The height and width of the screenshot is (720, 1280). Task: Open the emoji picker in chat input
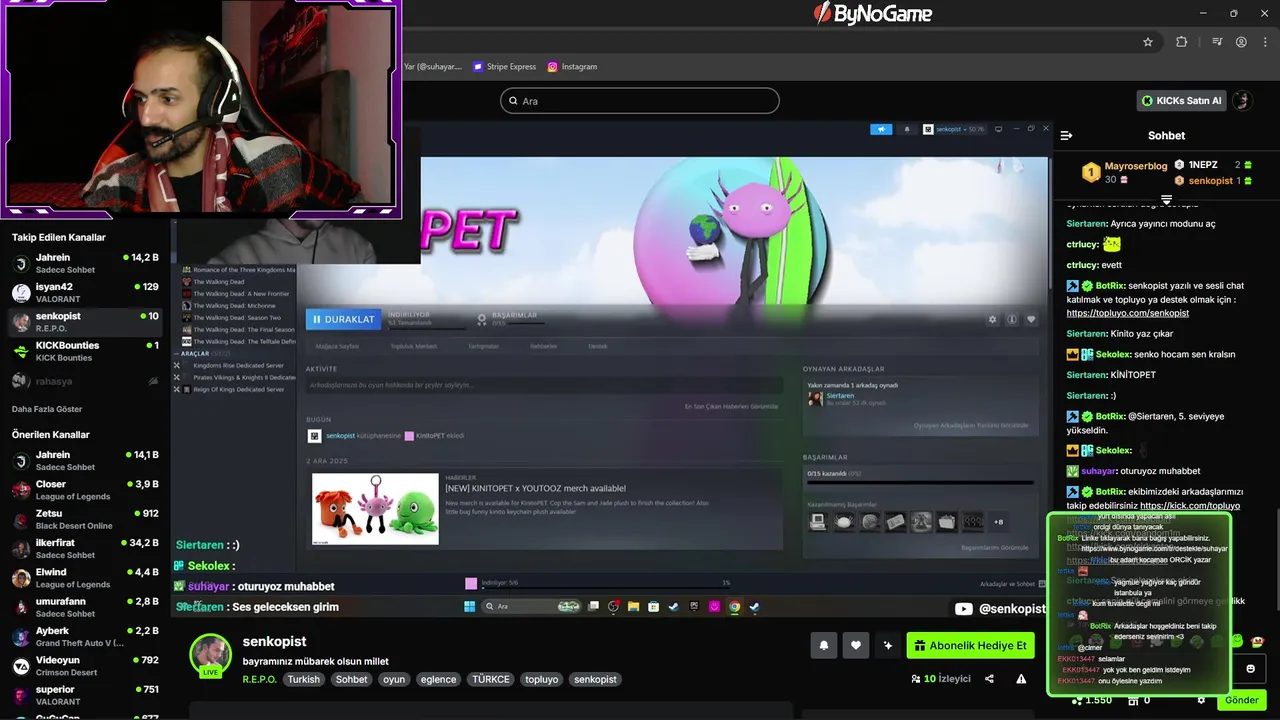pyautogui.click(x=1250, y=668)
